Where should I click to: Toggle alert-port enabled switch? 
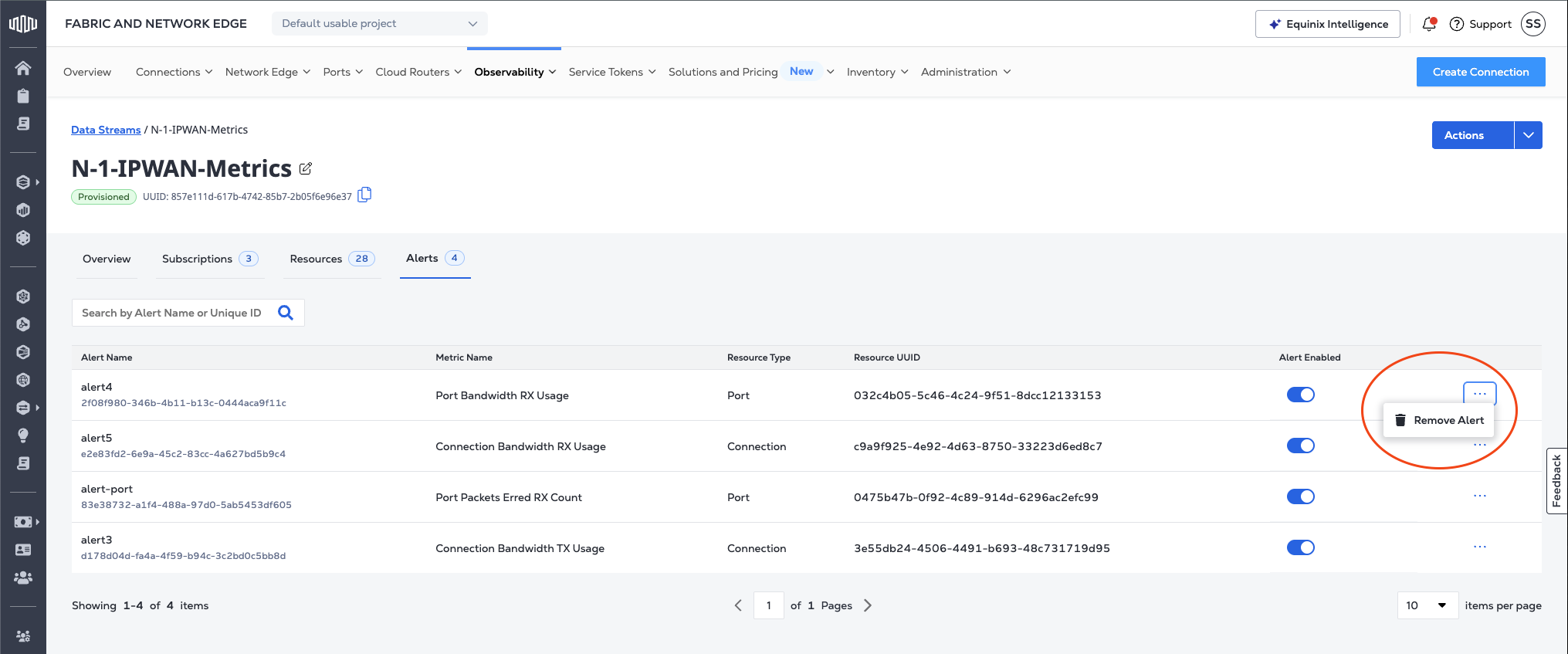coord(1300,496)
